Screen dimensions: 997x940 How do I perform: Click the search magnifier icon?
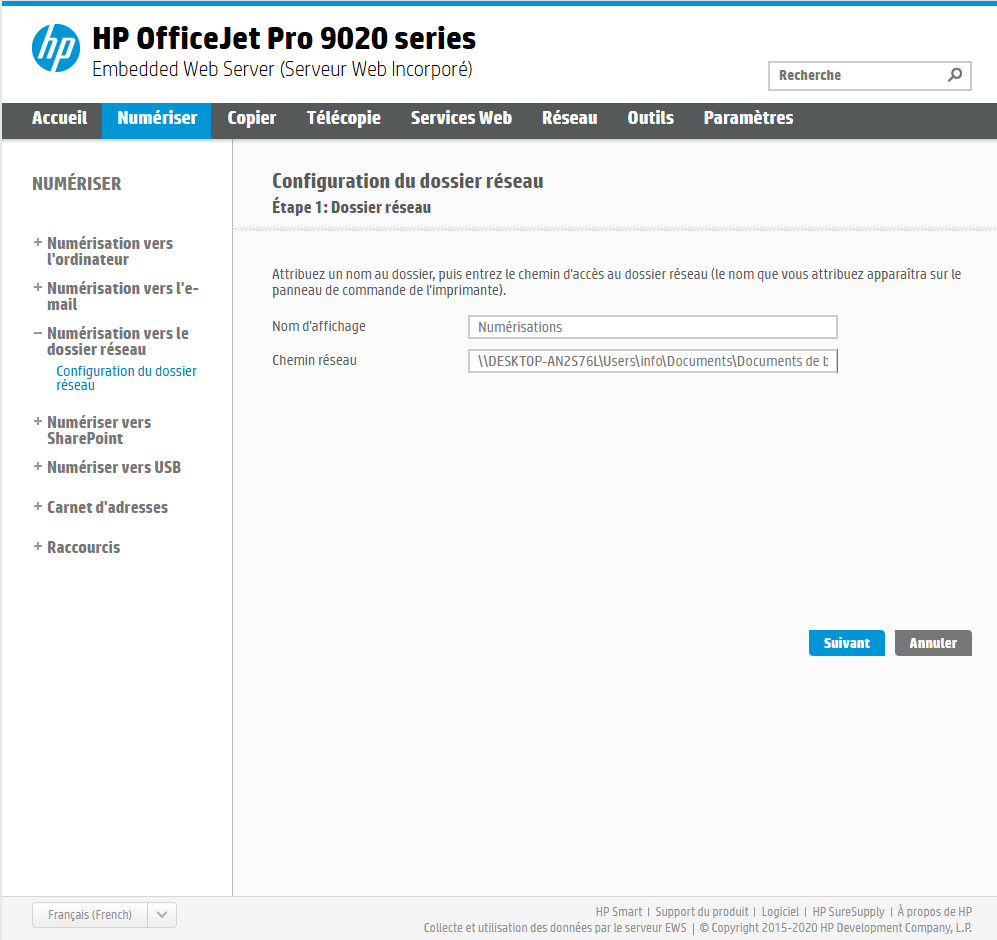click(954, 75)
